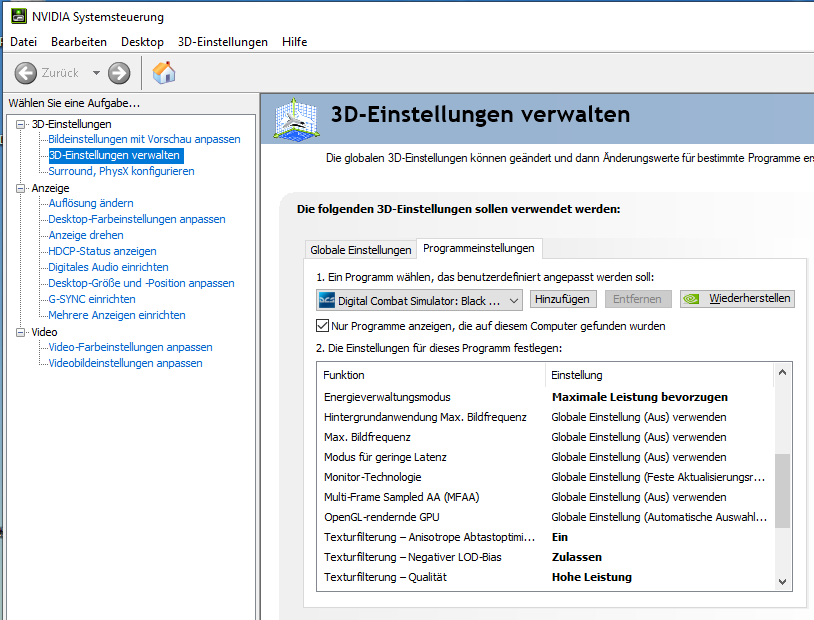Click the NVIDIA Systemsteuerung title icon
814x620 pixels.
tap(19, 17)
